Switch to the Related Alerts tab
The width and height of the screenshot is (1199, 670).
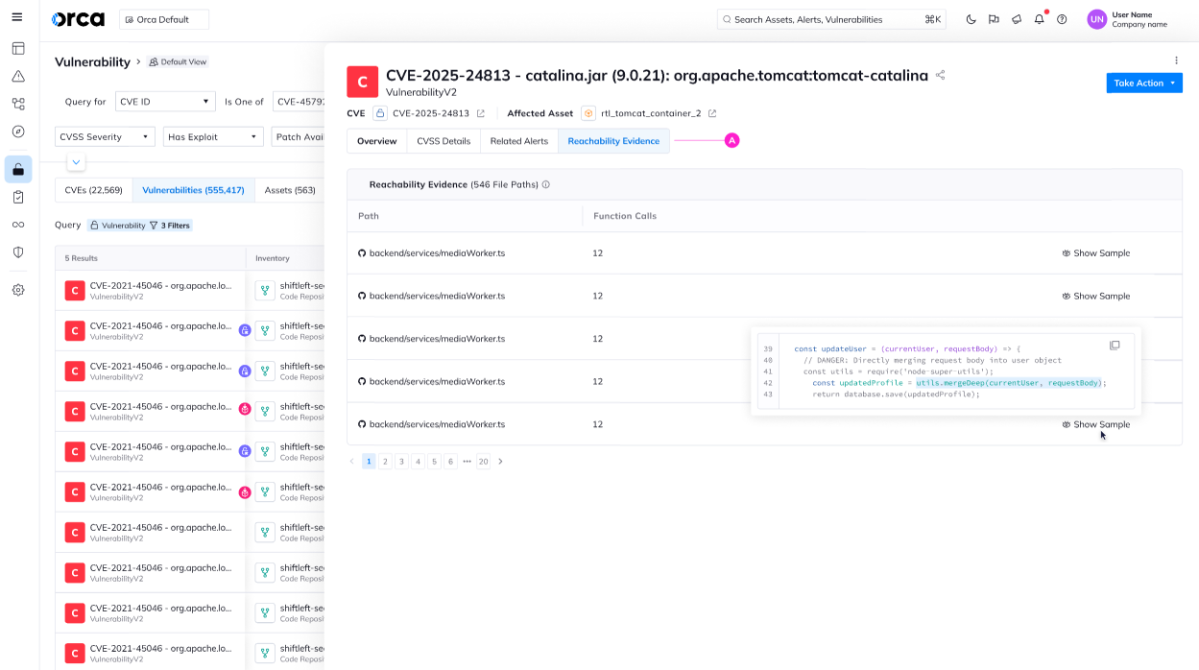pyautogui.click(x=518, y=141)
